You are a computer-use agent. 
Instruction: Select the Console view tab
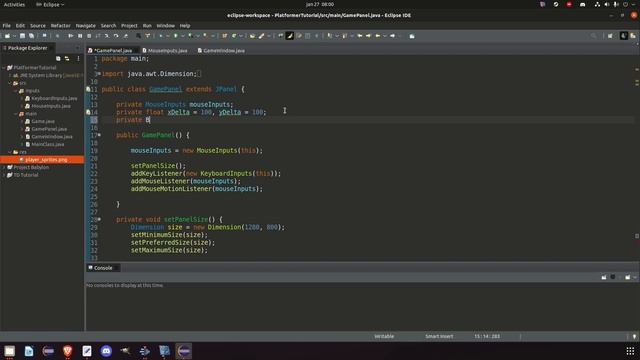(x=102, y=268)
